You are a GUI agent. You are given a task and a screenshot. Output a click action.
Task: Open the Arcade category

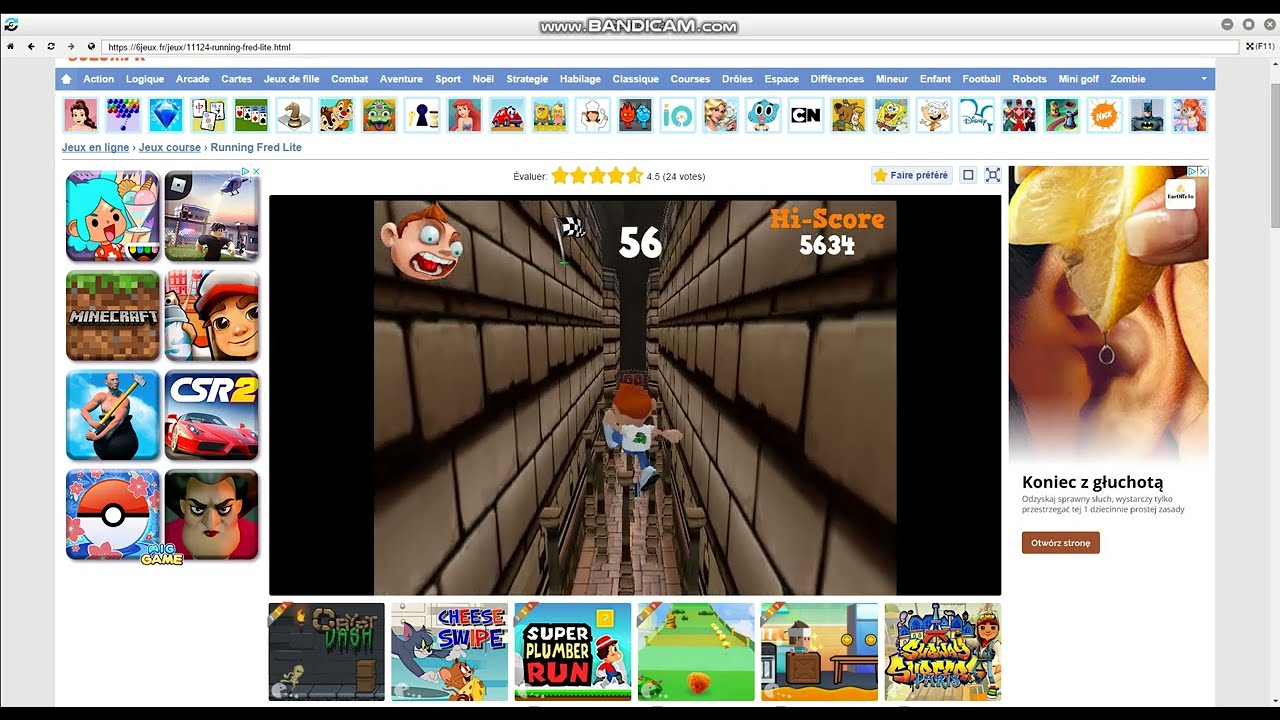(193, 79)
